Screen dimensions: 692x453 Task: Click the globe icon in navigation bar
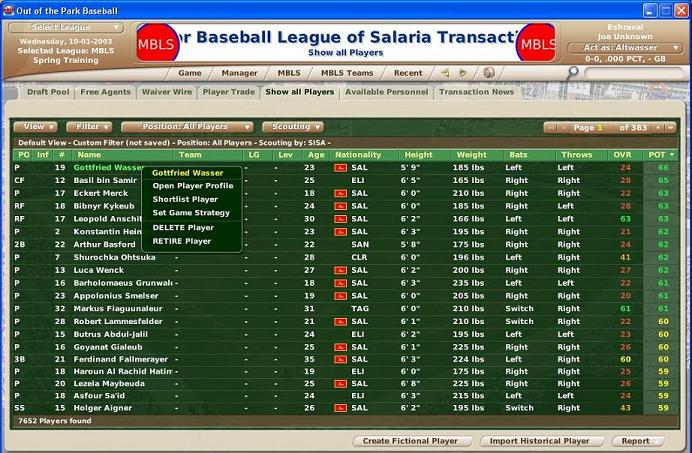tap(488, 73)
